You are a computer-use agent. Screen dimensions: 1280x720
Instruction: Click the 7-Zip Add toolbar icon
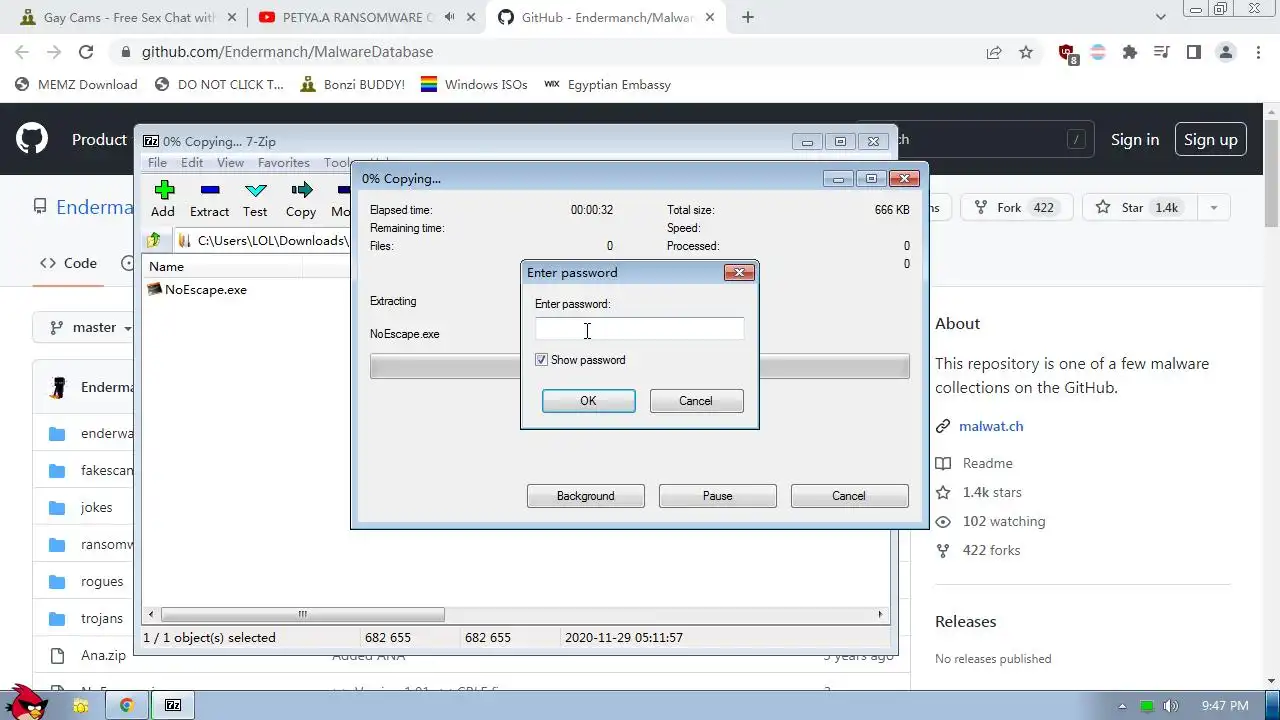[x=164, y=191]
